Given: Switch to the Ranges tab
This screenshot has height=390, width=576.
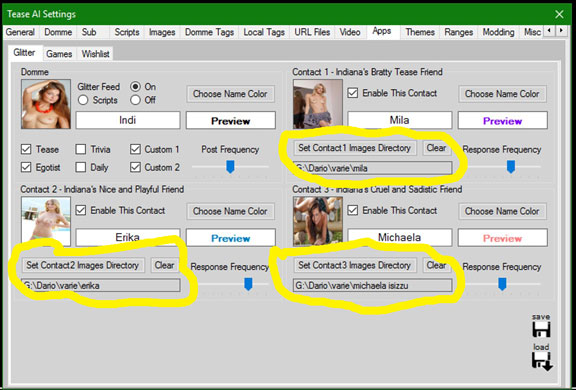Looking at the screenshot, I should point(458,32).
